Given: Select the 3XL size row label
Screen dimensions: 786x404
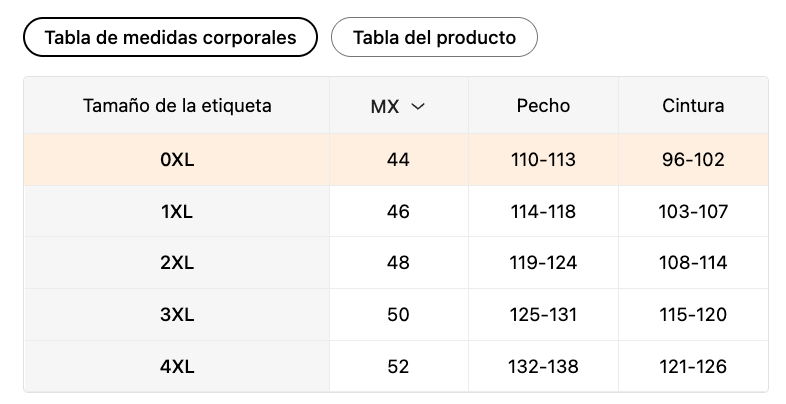Looking at the screenshot, I should click(x=177, y=315).
